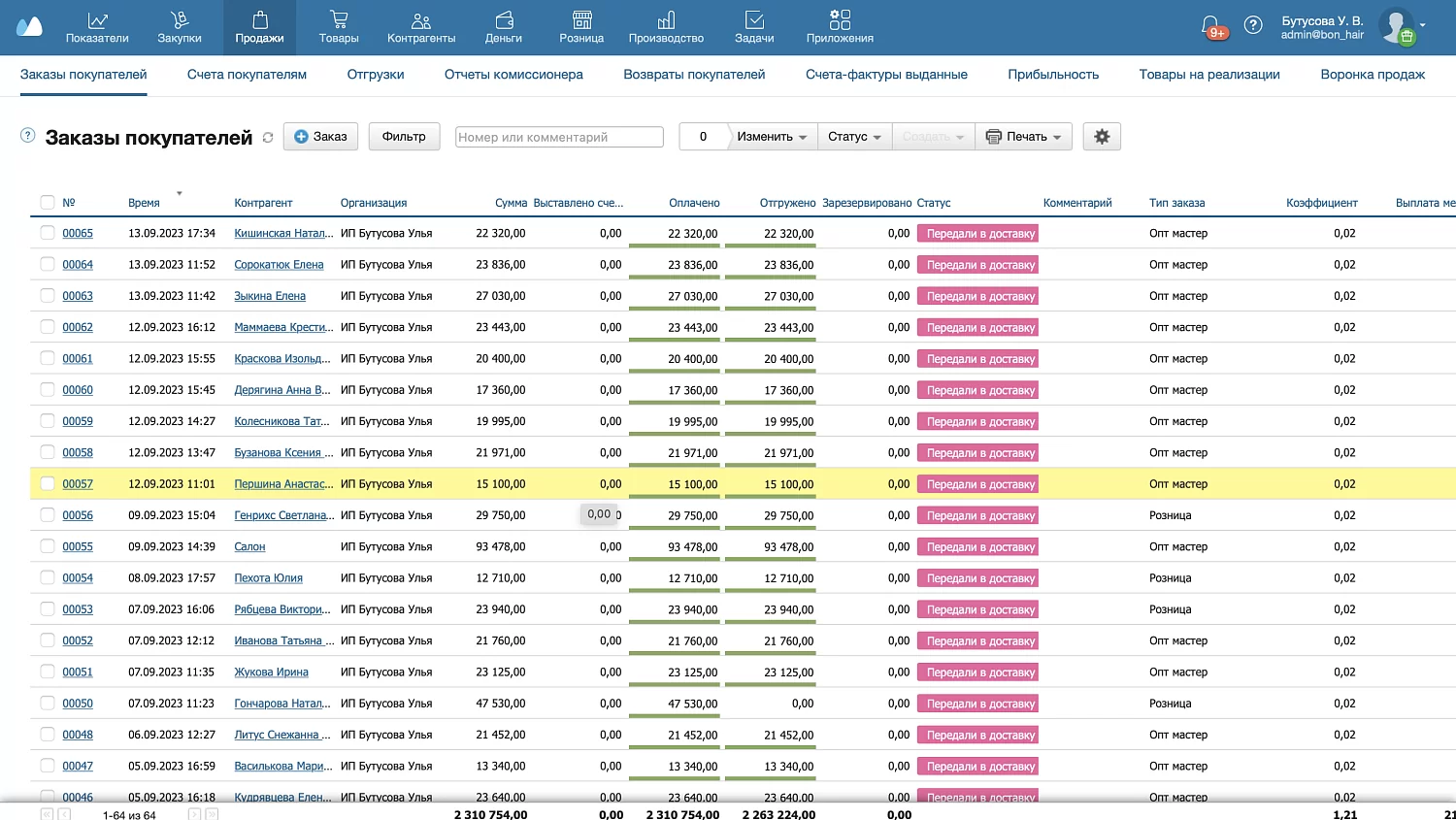Sort by the Контрагент column header

pyautogui.click(x=263, y=203)
